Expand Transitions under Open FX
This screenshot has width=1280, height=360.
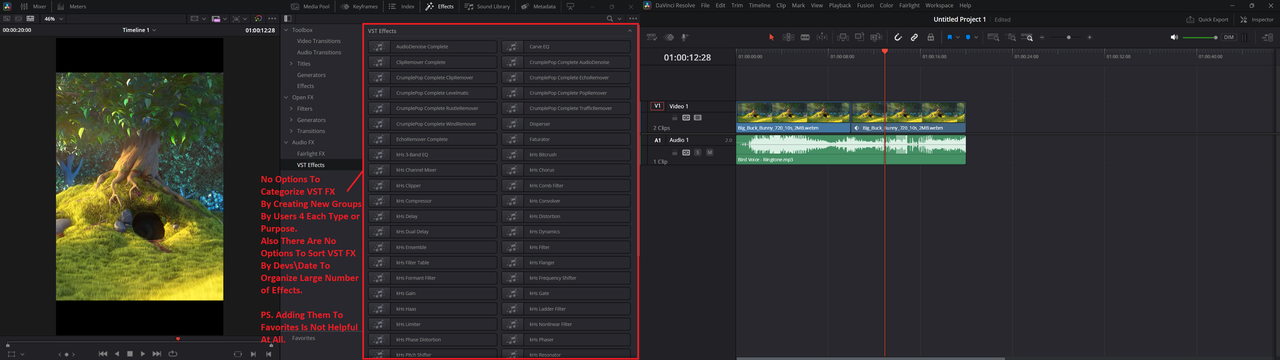291,131
